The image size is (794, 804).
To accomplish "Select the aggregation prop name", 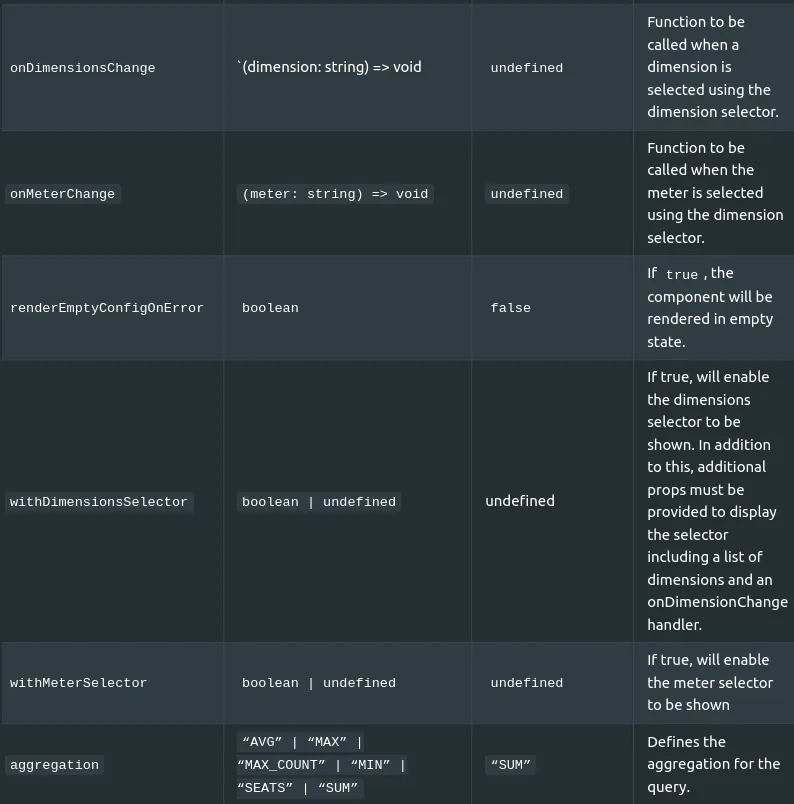I will (54, 765).
